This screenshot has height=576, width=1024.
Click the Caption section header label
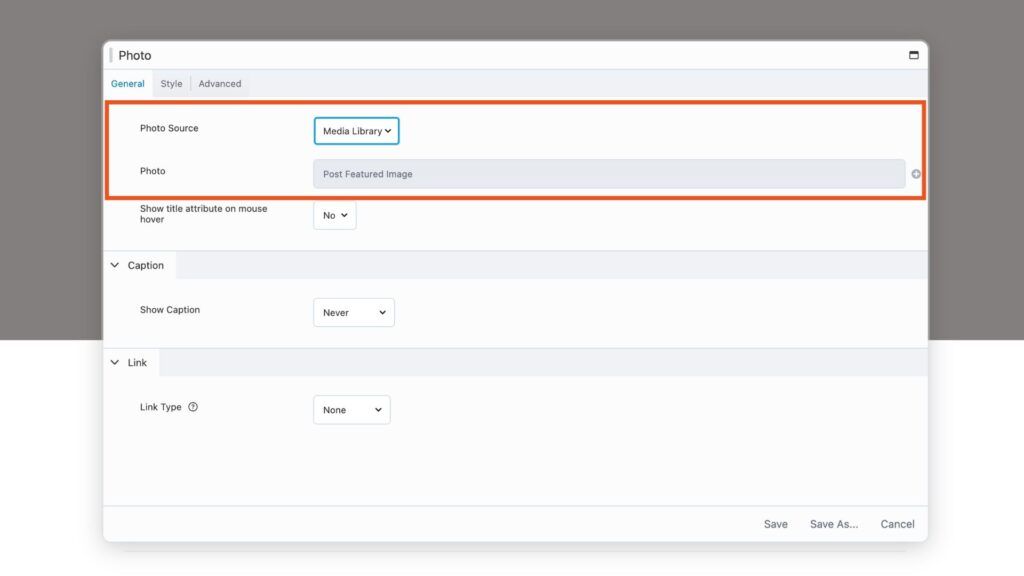[146, 265]
